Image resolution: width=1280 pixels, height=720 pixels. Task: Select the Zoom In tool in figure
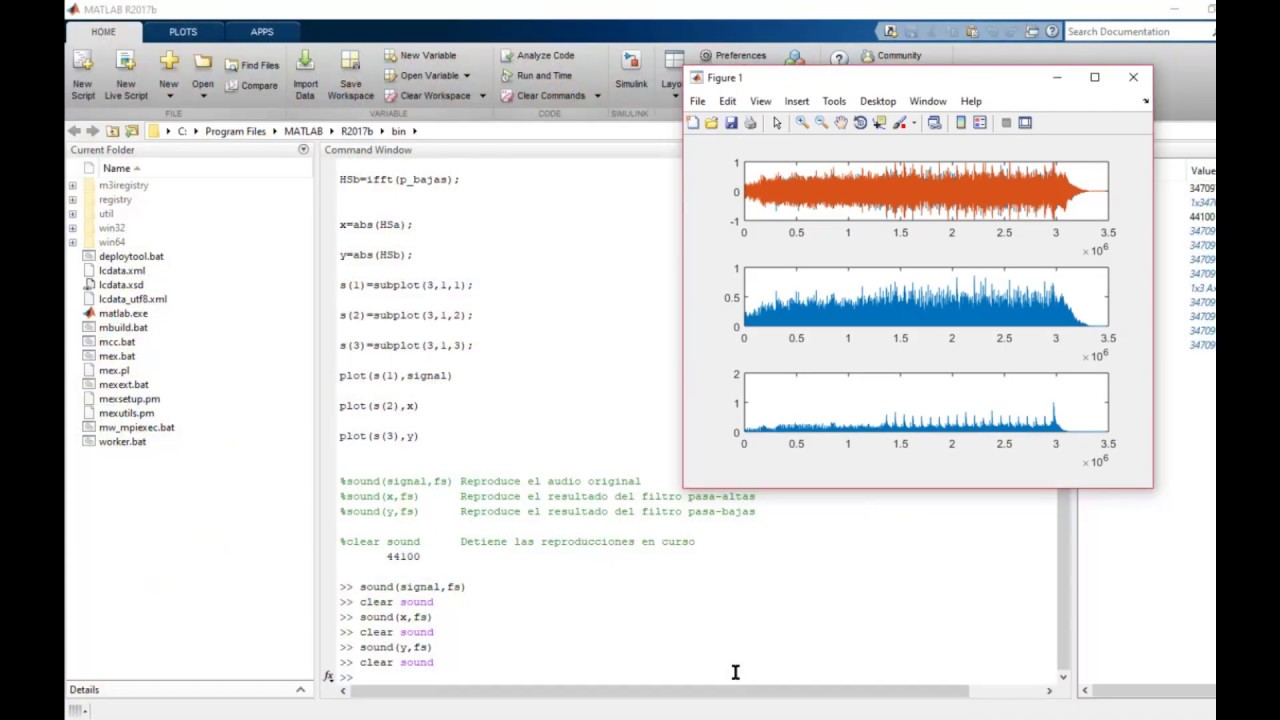pos(802,123)
